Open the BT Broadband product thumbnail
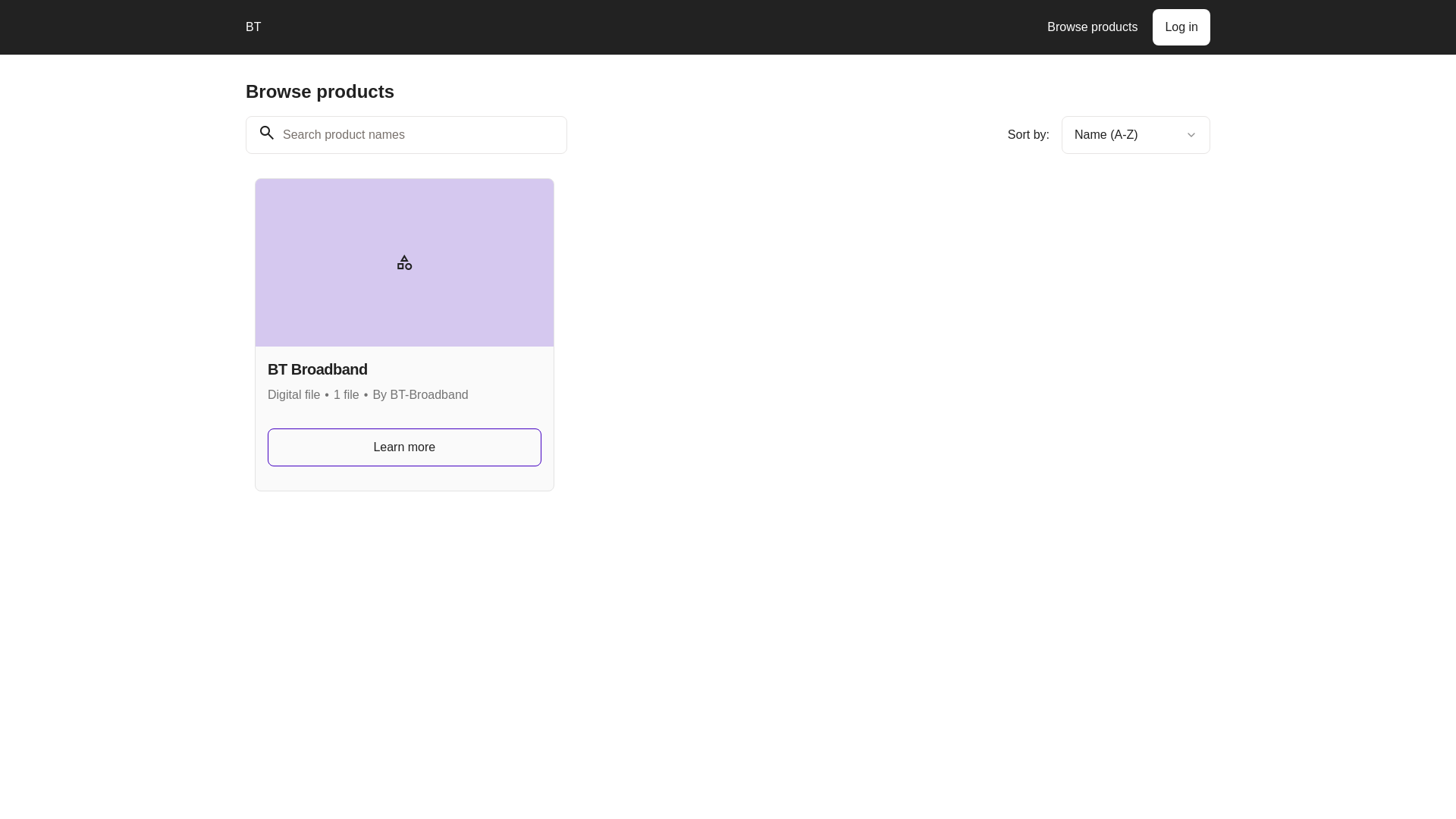The height and width of the screenshot is (819, 1456). click(404, 262)
